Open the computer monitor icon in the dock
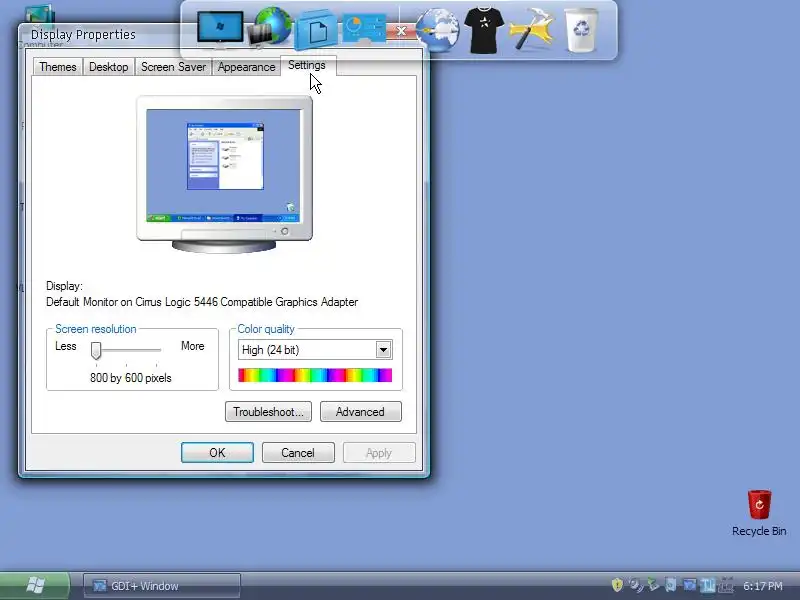Screen dimensions: 800x600 (x=220, y=29)
